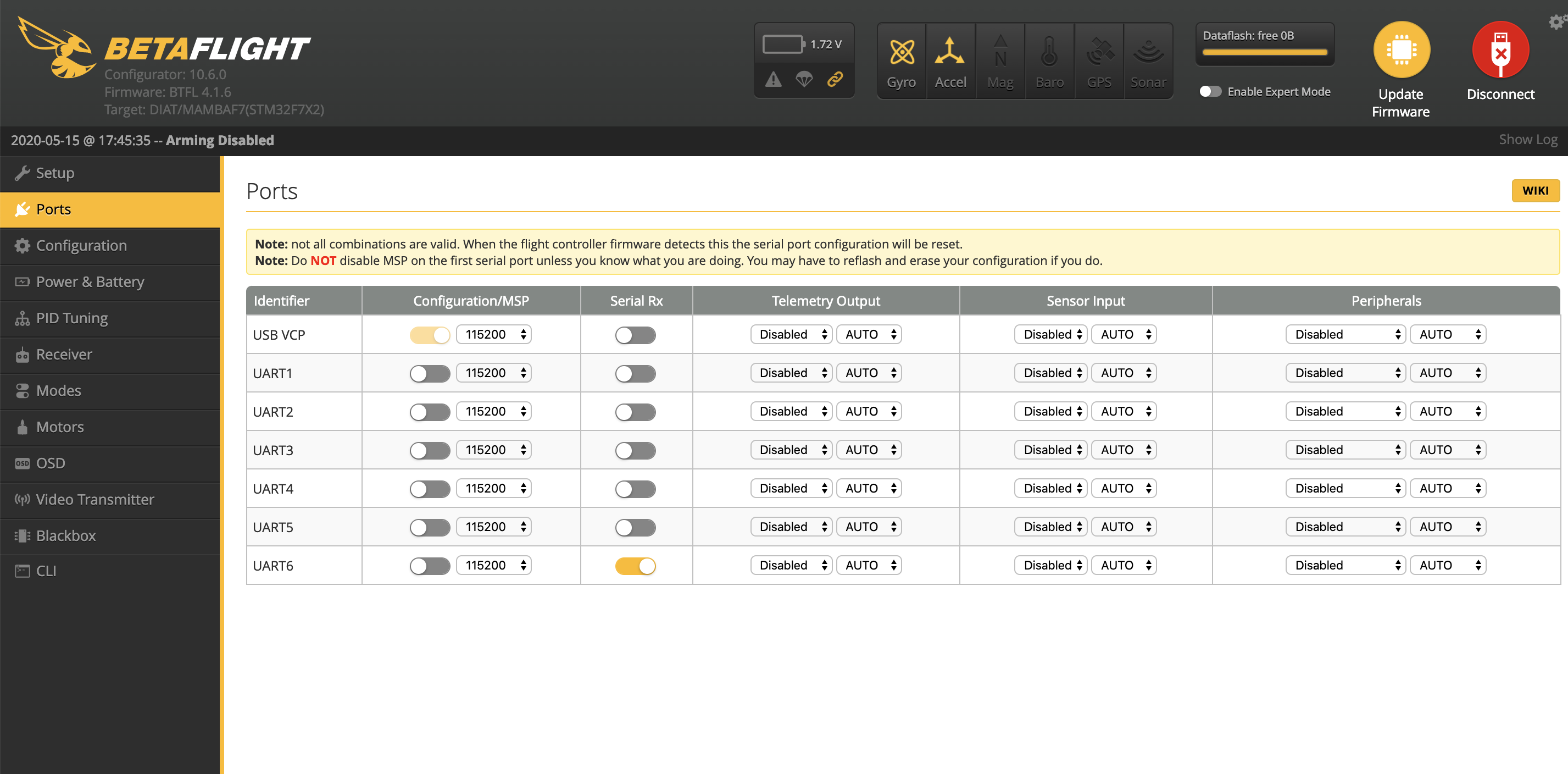Image resolution: width=1568 pixels, height=774 pixels.
Task: Click the PID Tuning hierarchy icon
Action: [x=23, y=318]
